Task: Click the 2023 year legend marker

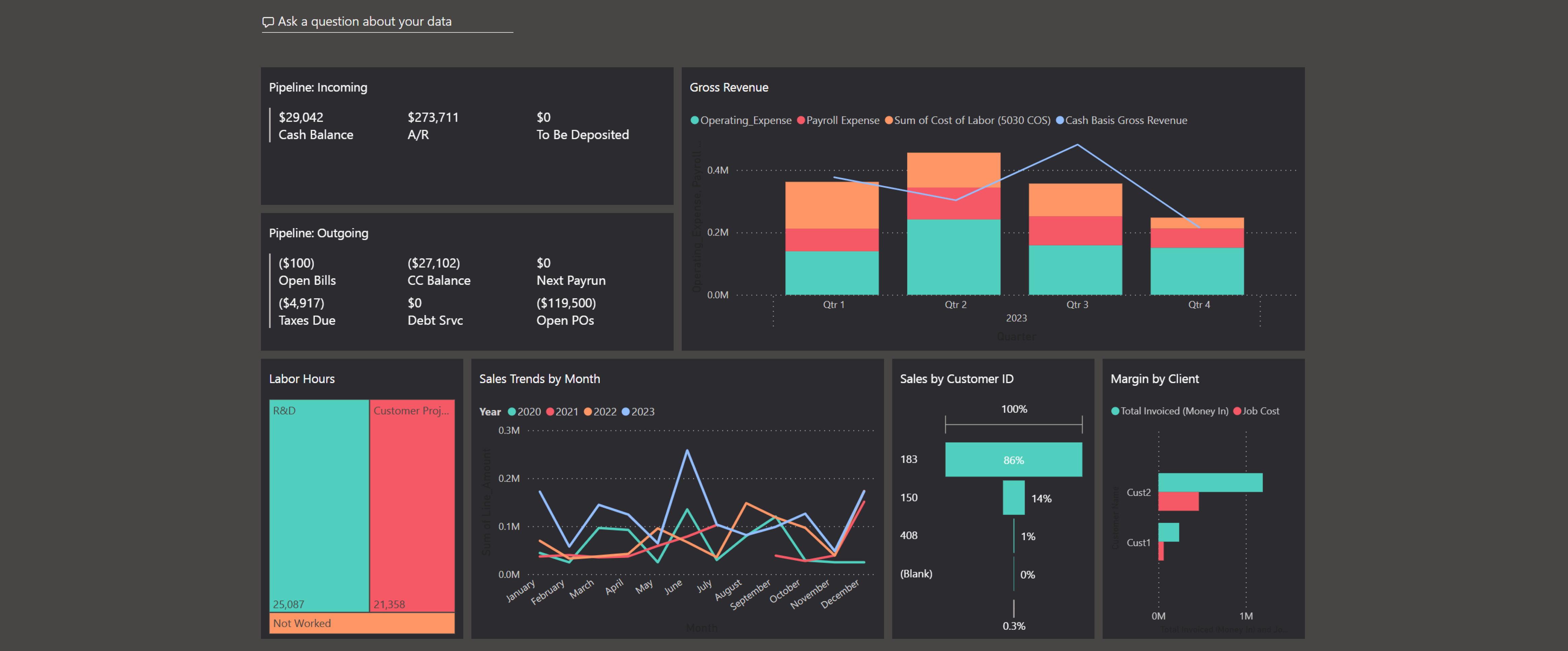Action: pyautogui.click(x=626, y=412)
